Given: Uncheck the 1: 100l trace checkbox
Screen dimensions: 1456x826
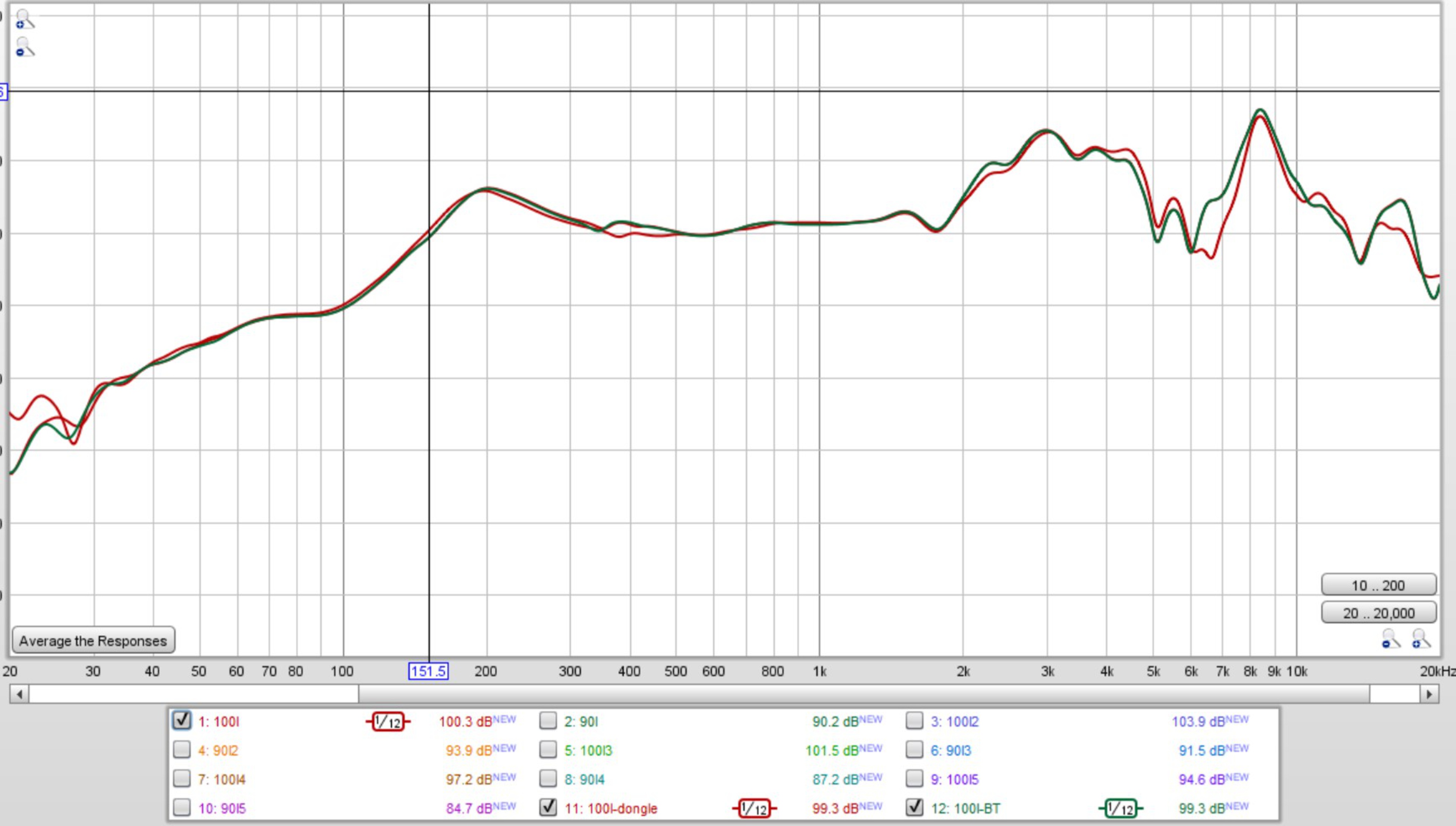Looking at the screenshot, I should point(182,721).
